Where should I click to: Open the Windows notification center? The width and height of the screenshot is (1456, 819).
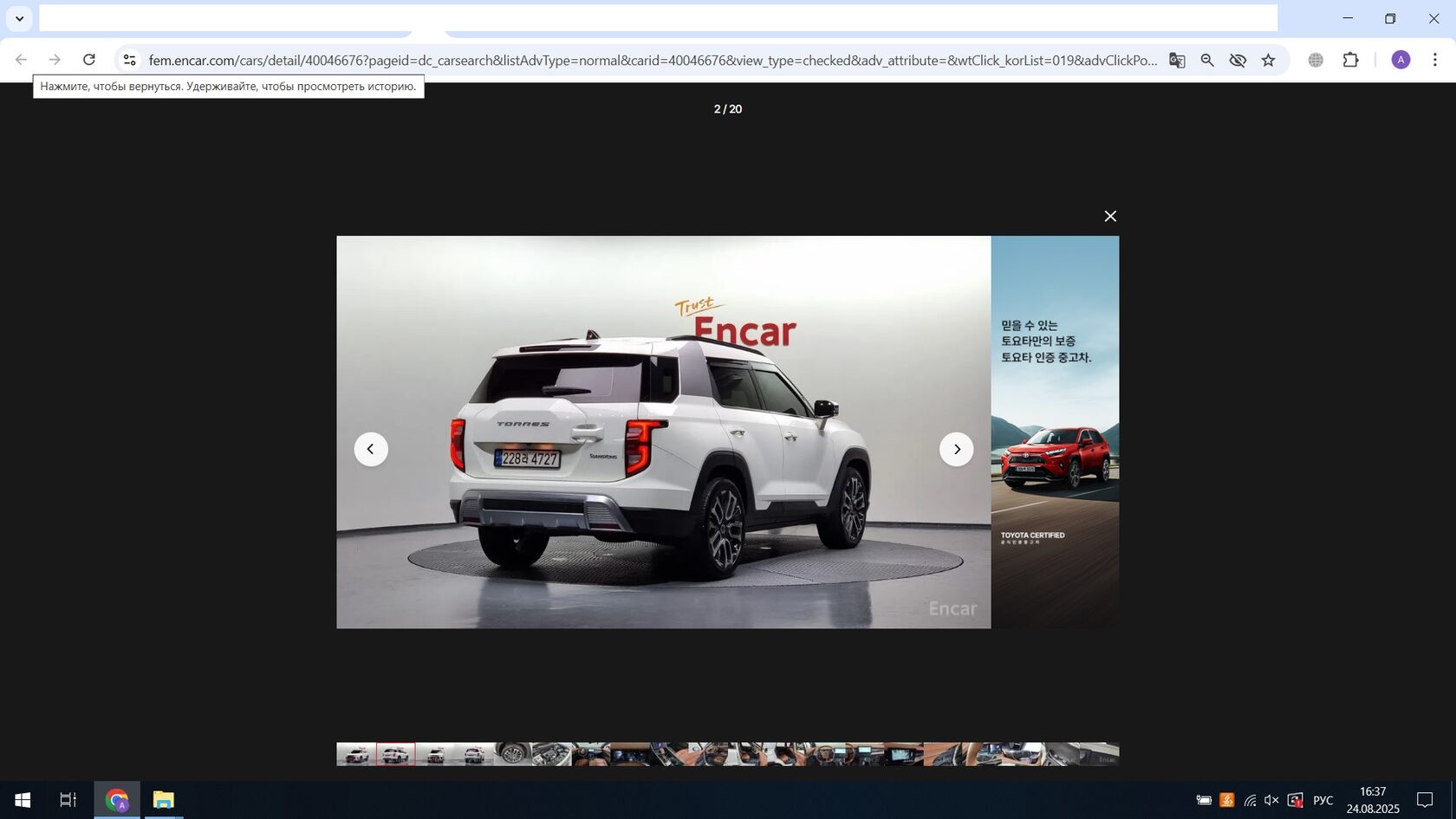[x=1425, y=800]
